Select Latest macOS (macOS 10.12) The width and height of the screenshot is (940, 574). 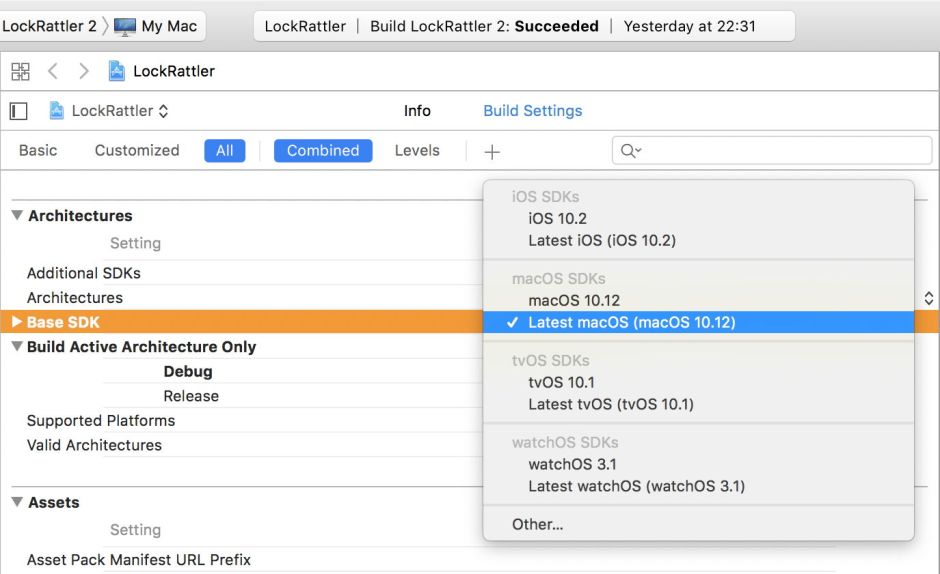point(698,322)
